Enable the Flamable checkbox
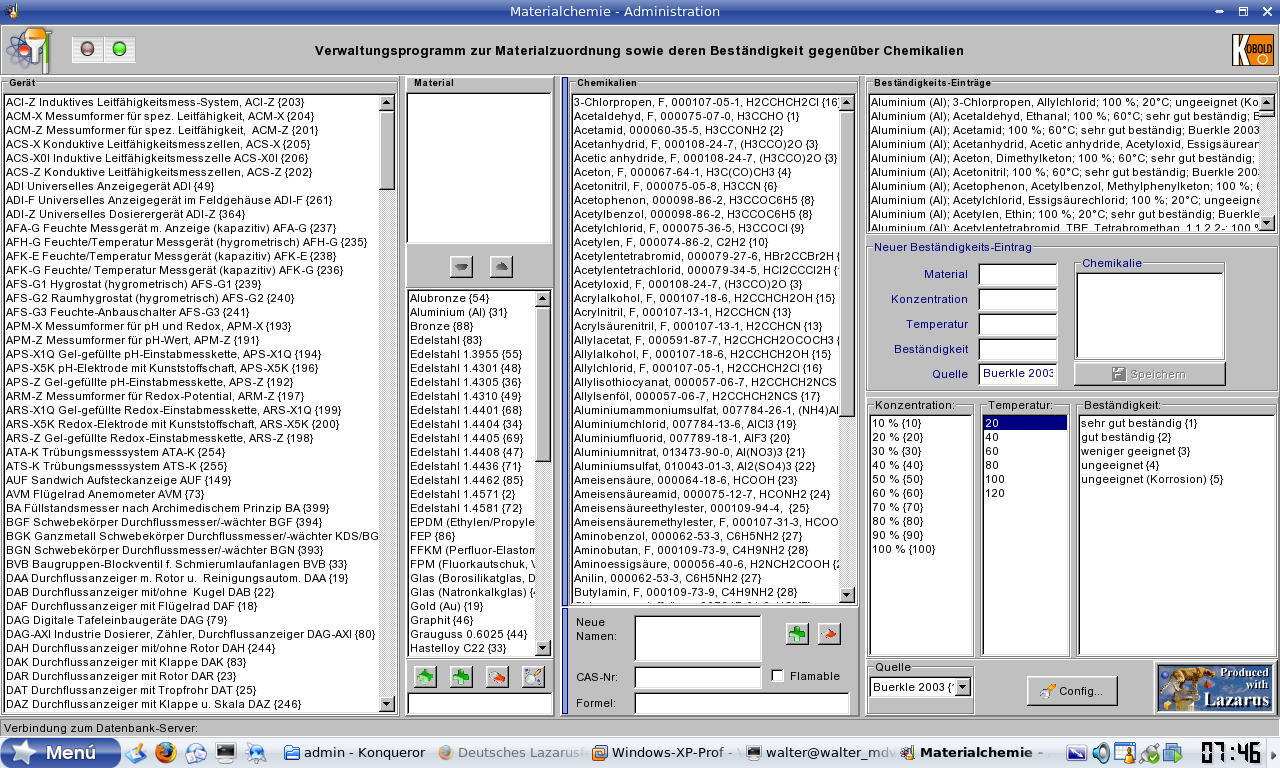The height and width of the screenshot is (768, 1280). 778,676
